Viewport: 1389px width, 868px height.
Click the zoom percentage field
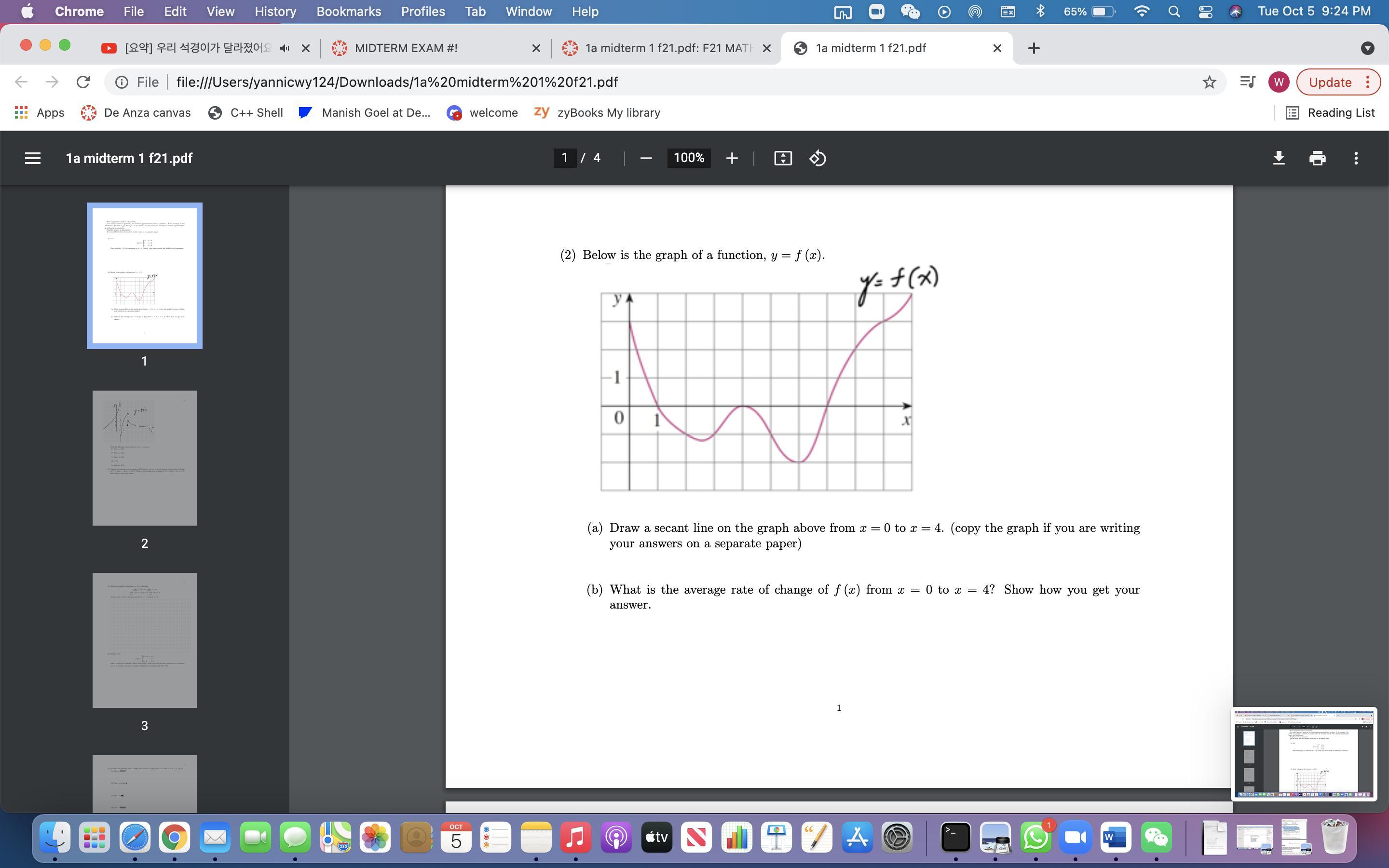coord(688,158)
